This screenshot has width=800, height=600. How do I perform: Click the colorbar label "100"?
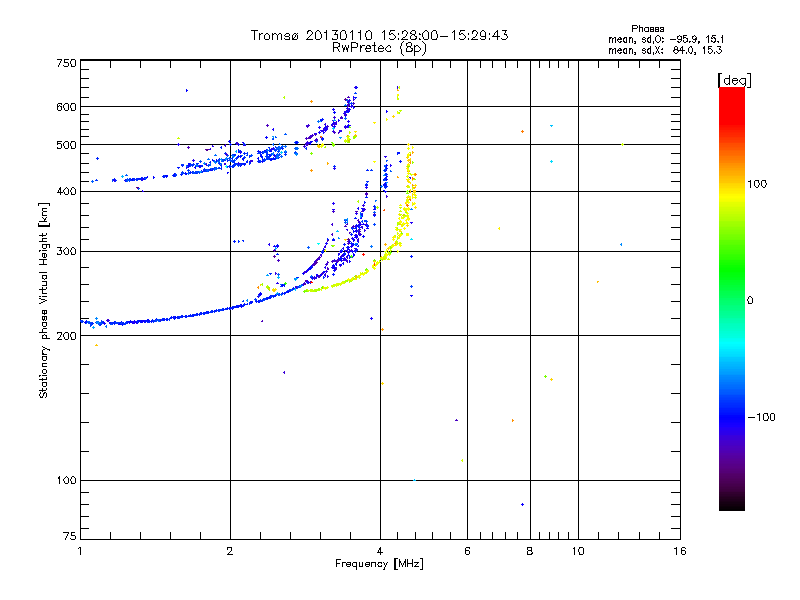pyautogui.click(x=757, y=184)
